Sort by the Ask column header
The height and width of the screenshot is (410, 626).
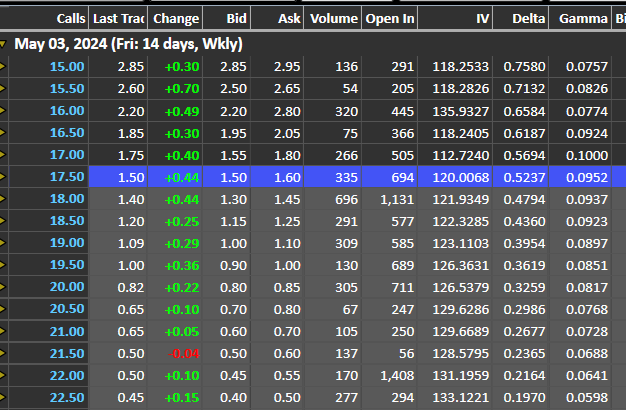277,18
